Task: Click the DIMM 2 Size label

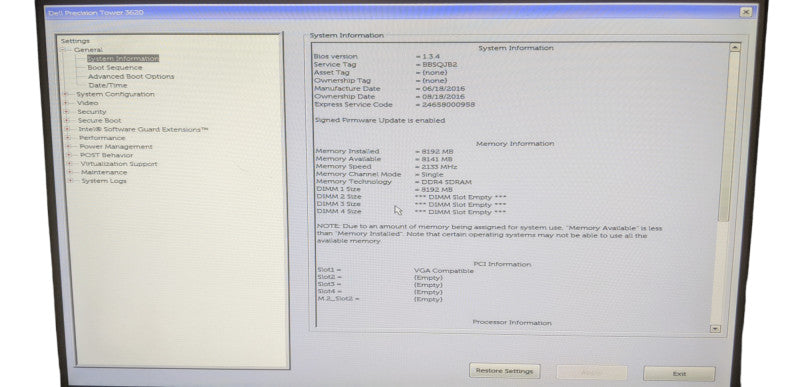Action: click(x=339, y=197)
